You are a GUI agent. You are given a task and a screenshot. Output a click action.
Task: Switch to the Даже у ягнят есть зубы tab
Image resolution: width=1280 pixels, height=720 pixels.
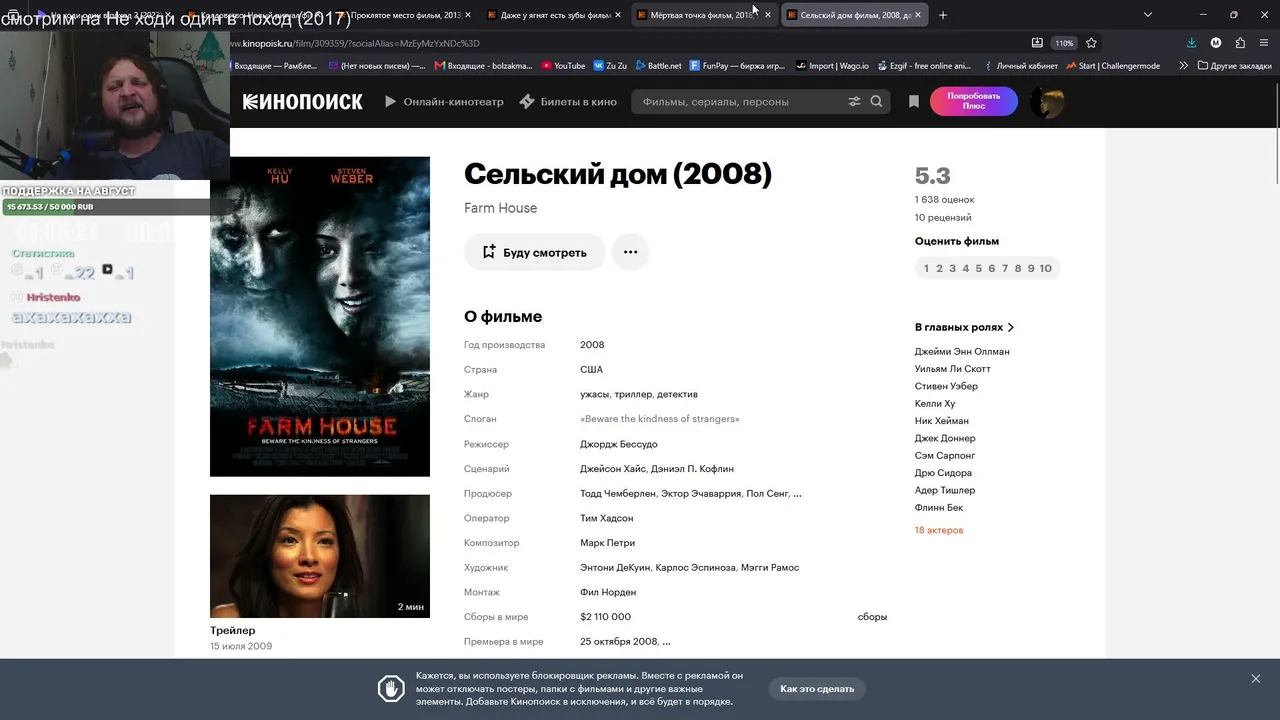pyautogui.click(x=553, y=15)
